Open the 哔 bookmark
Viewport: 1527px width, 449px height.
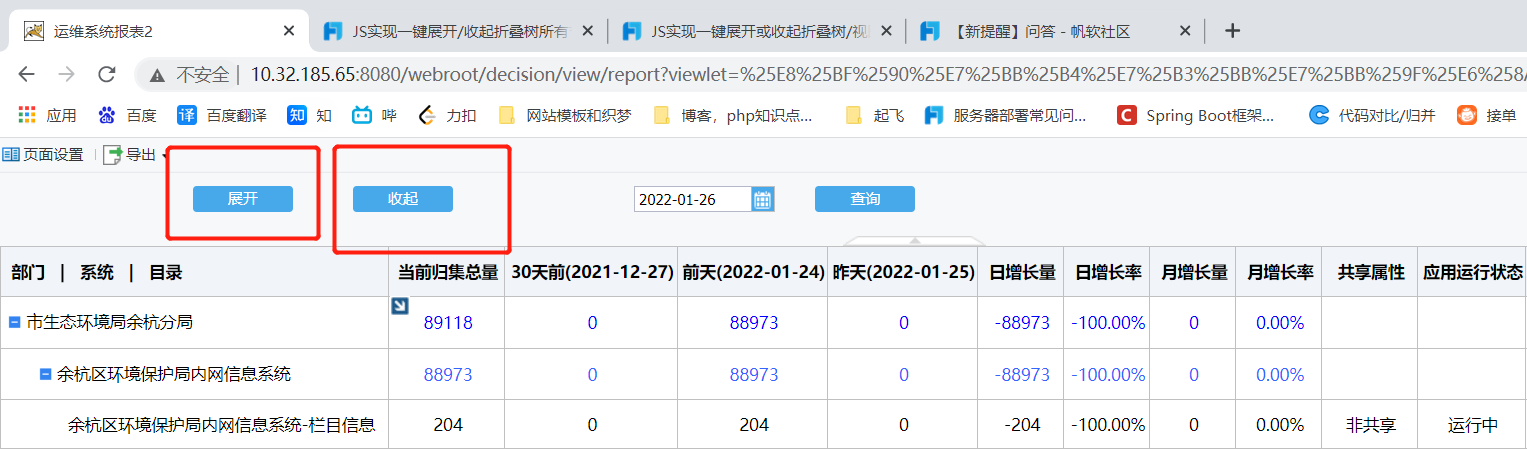374,115
